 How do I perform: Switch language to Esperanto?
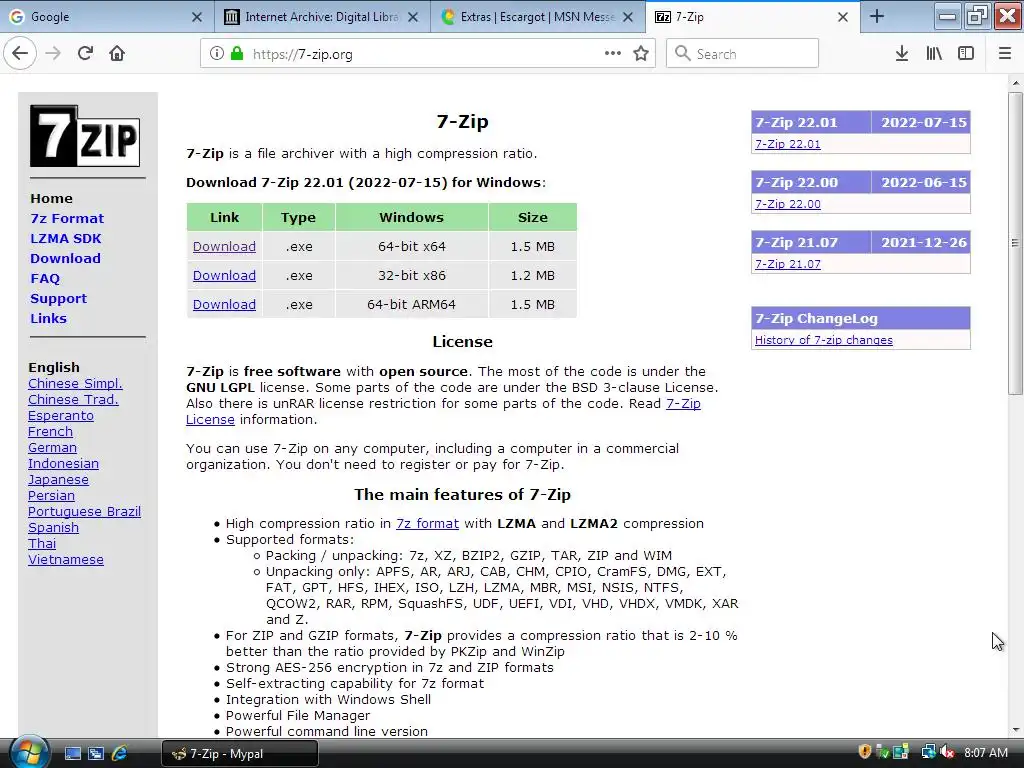coord(61,416)
